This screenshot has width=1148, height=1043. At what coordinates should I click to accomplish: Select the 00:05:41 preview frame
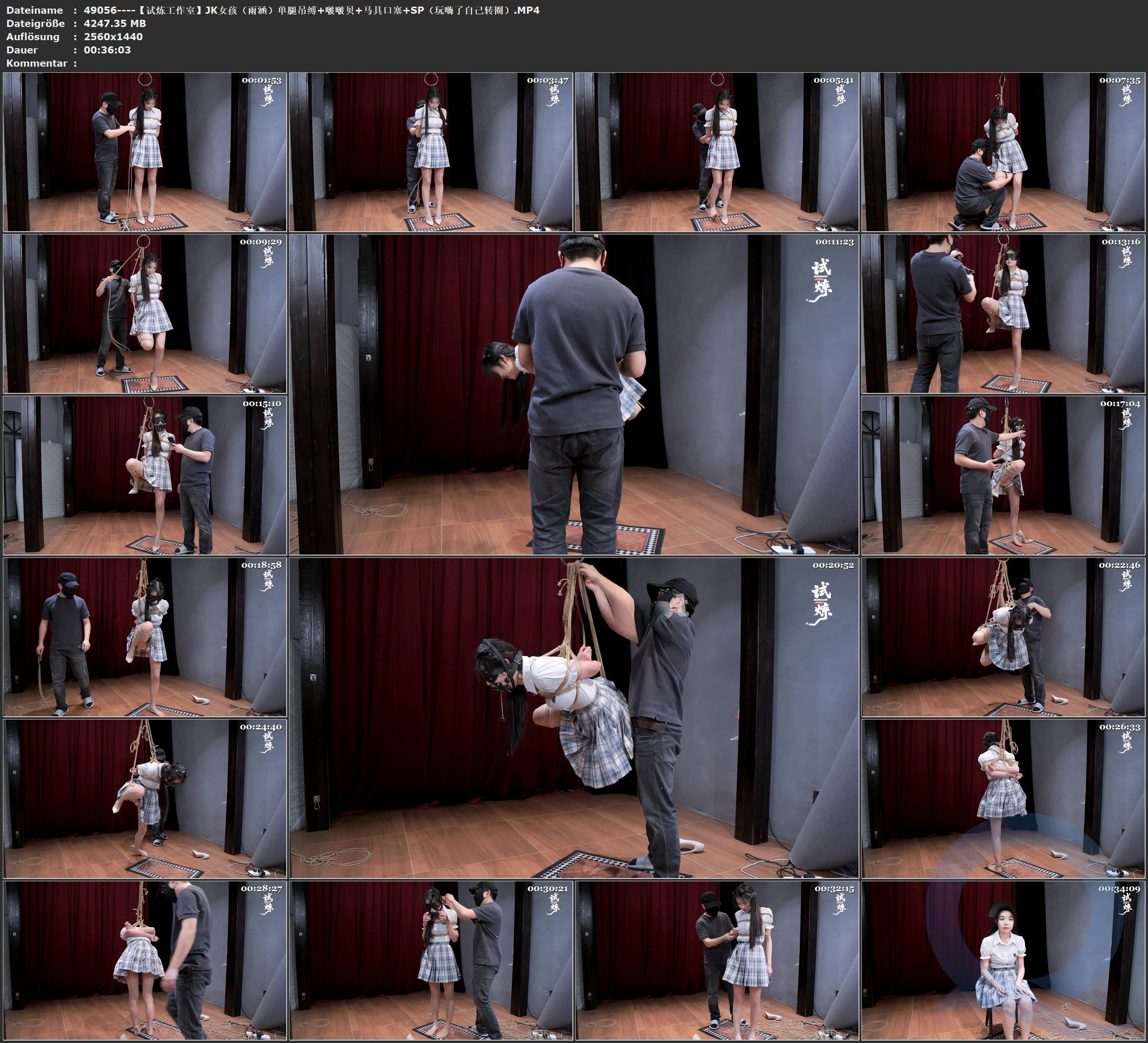(x=717, y=151)
